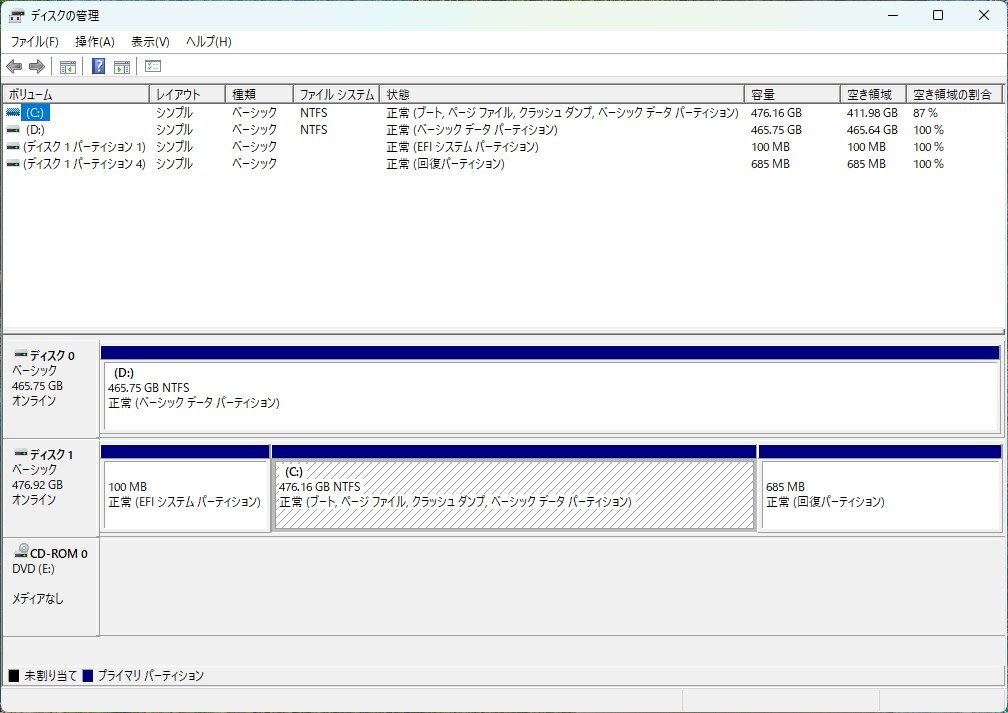1008x713 pixels.
Task: Select the hatched (C:) 476.16 GB NTFS partition block
Action: coord(514,494)
